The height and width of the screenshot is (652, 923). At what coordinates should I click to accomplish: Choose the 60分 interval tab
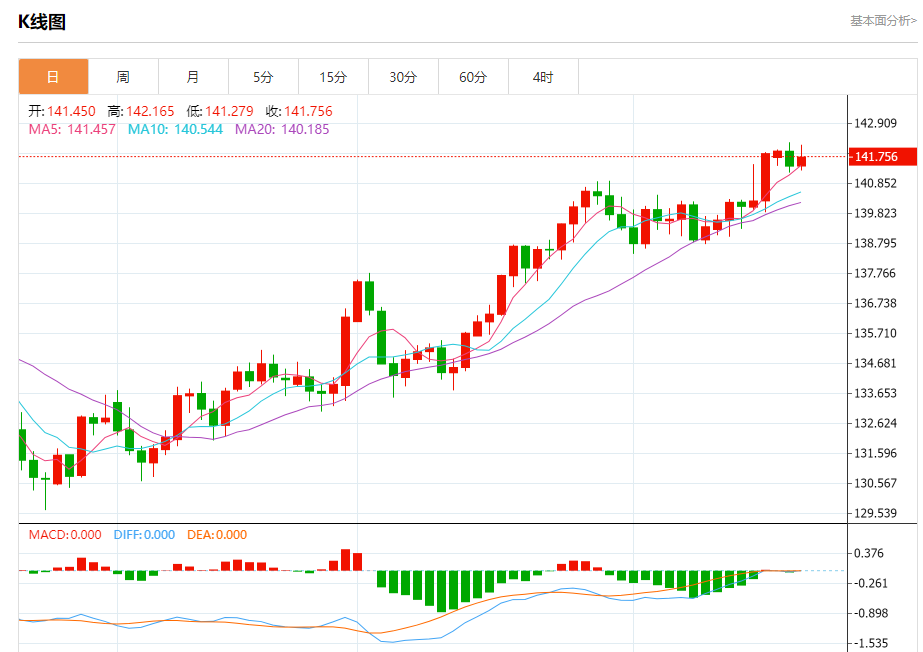click(x=473, y=77)
